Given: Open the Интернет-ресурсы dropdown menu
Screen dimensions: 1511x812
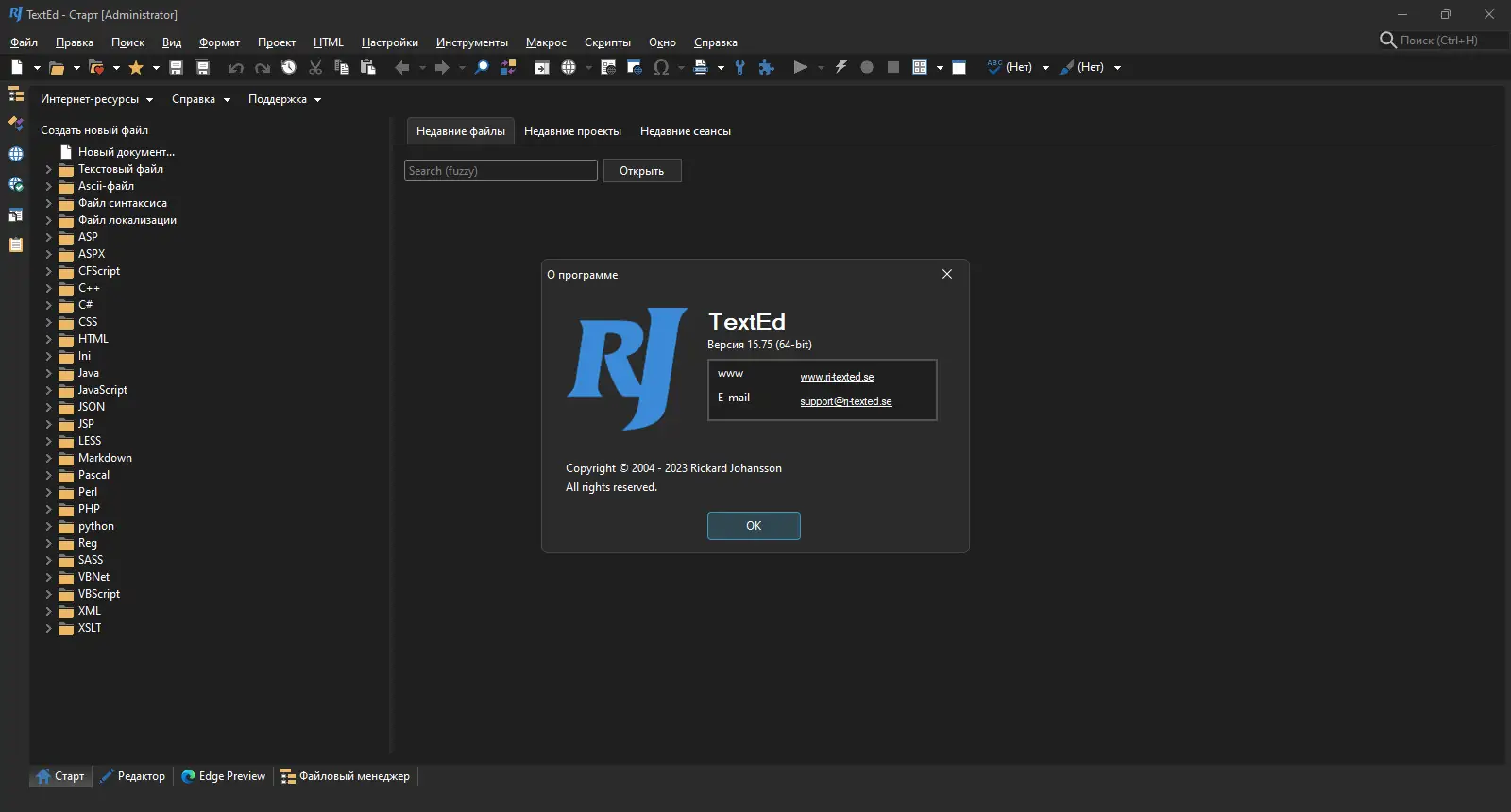Looking at the screenshot, I should pyautogui.click(x=96, y=99).
